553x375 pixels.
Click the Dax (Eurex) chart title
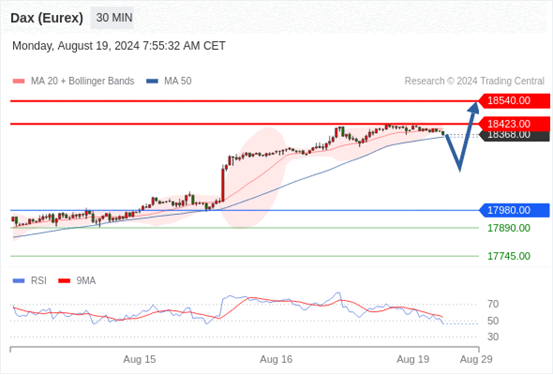(x=47, y=18)
